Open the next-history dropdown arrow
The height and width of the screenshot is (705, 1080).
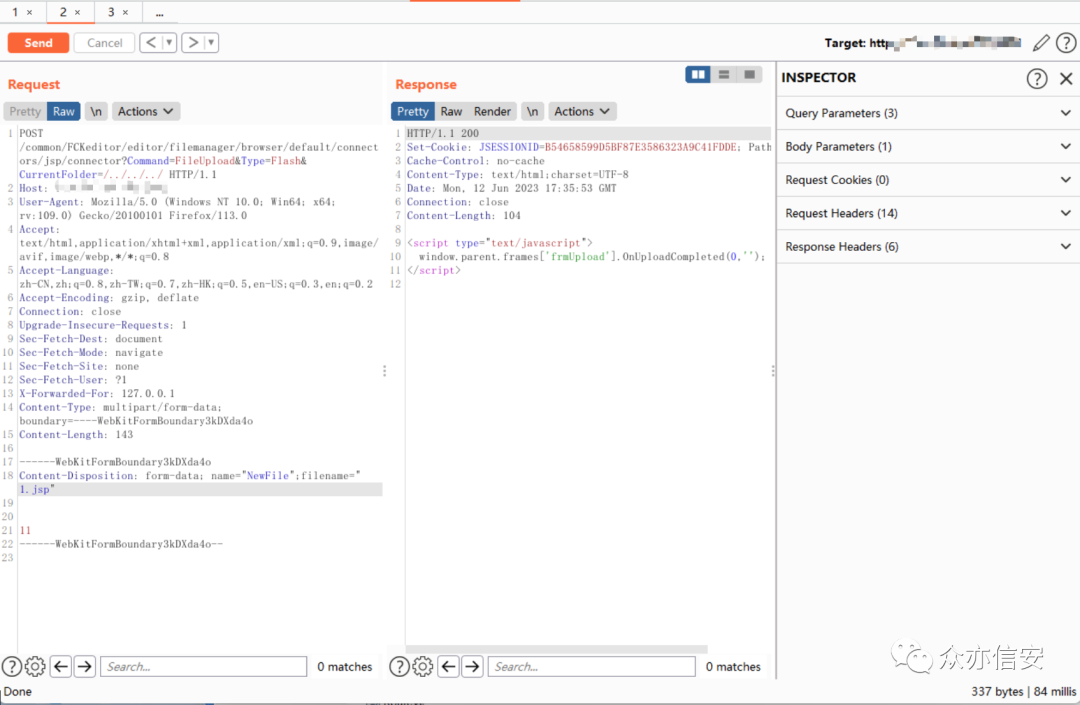point(211,43)
